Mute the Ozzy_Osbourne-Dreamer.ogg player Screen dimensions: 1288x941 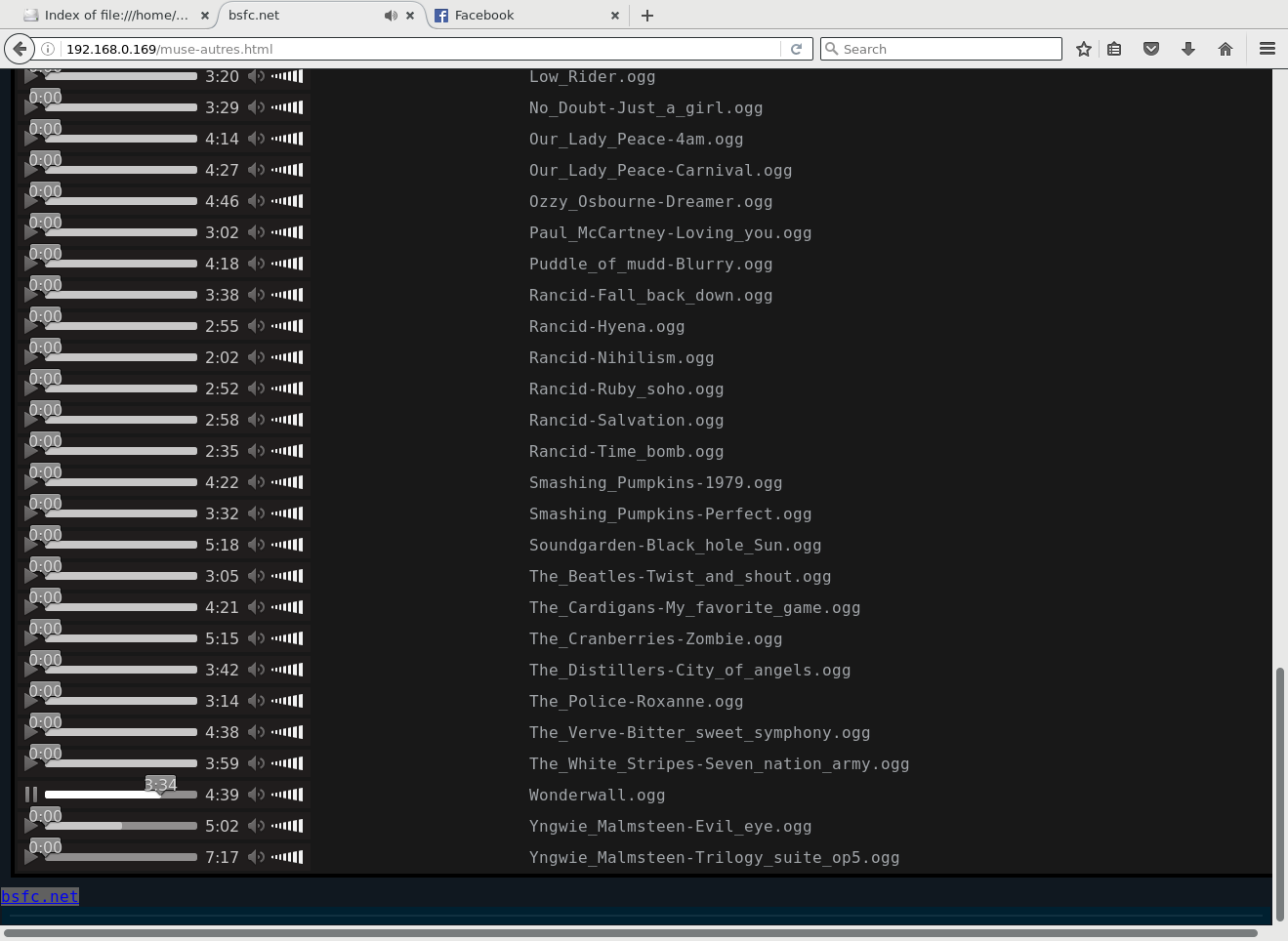(x=256, y=201)
